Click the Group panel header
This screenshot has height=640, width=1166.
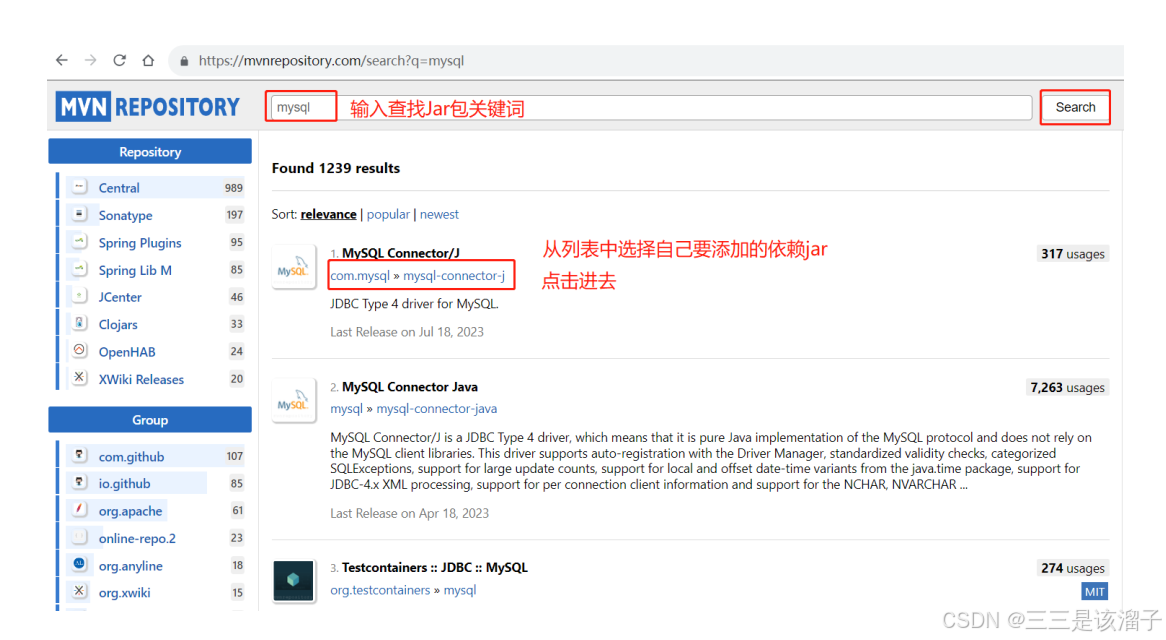pyautogui.click(x=150, y=420)
